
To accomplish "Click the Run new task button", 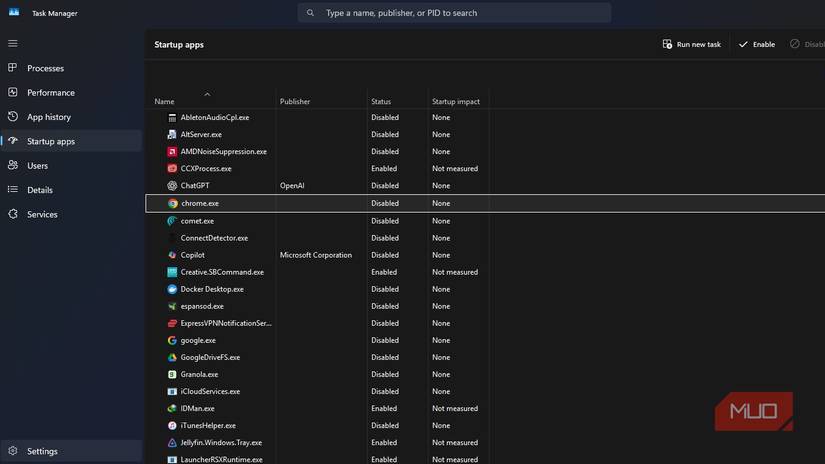I will pyautogui.click(x=692, y=44).
